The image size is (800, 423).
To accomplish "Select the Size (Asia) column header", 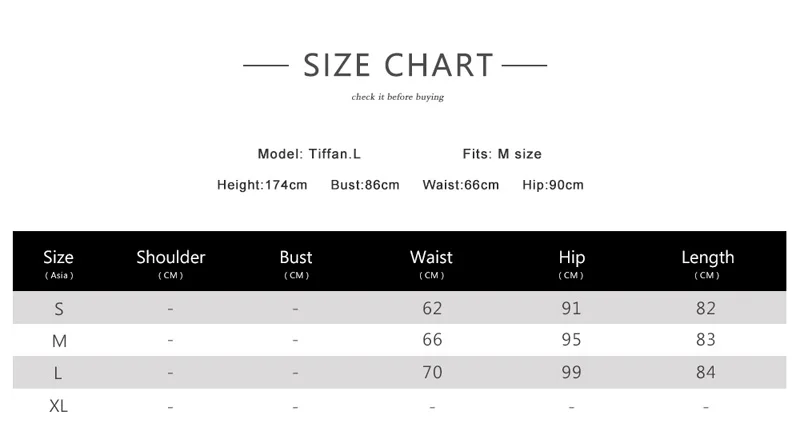I will coord(59,262).
